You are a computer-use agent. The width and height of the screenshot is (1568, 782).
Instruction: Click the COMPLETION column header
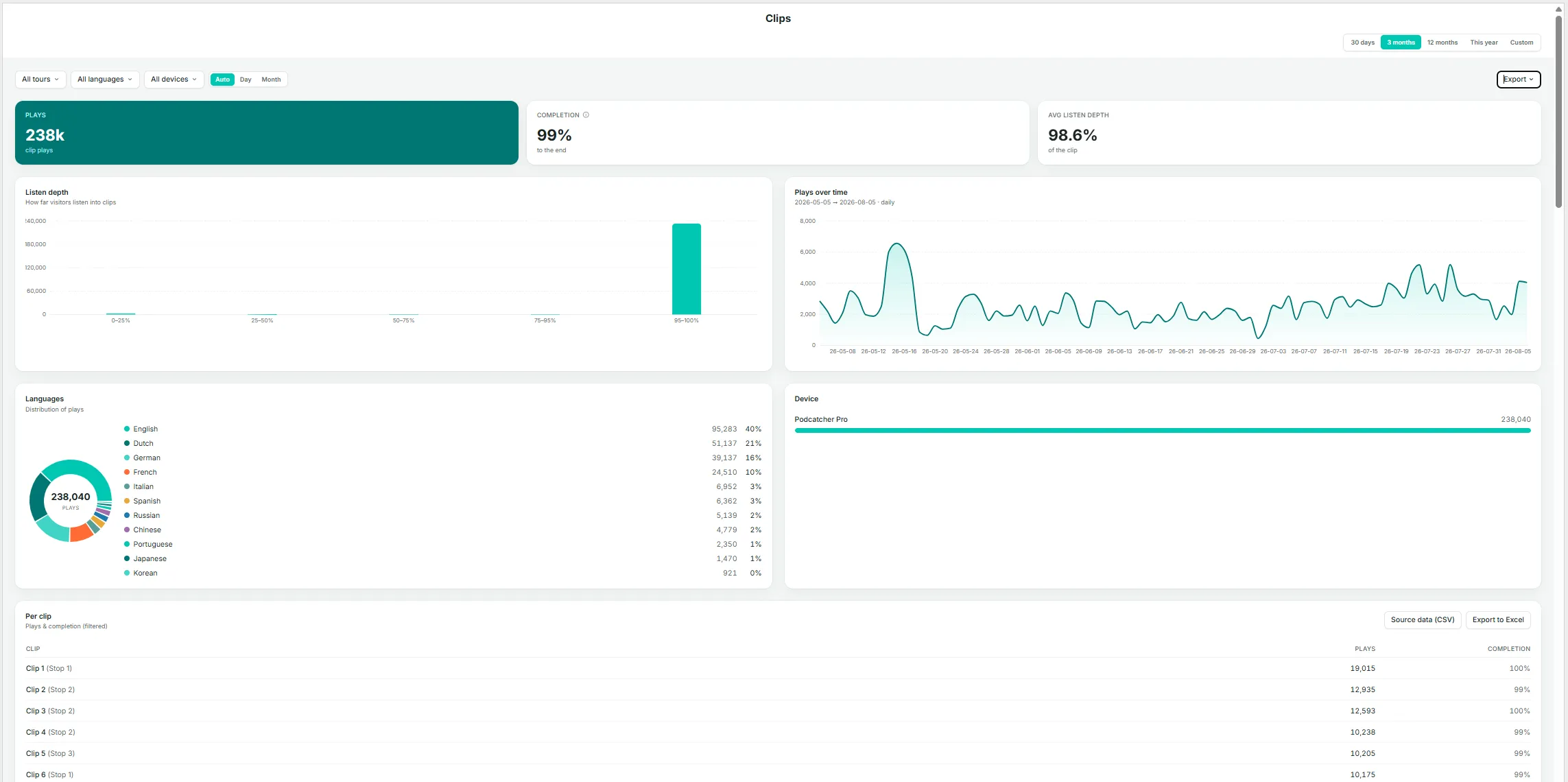(1508, 649)
